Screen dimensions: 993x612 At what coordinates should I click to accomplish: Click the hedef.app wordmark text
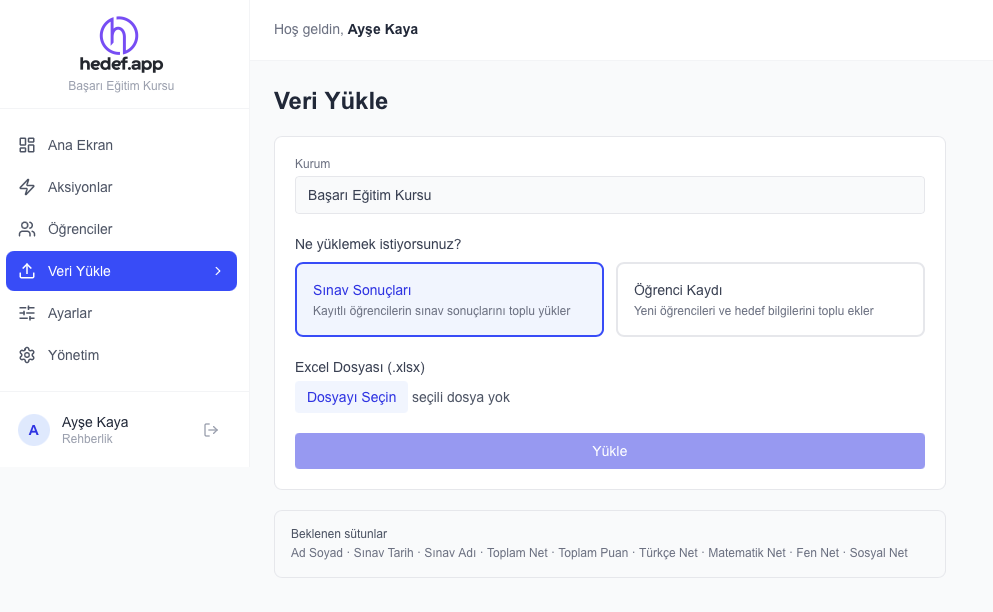pyautogui.click(x=122, y=64)
